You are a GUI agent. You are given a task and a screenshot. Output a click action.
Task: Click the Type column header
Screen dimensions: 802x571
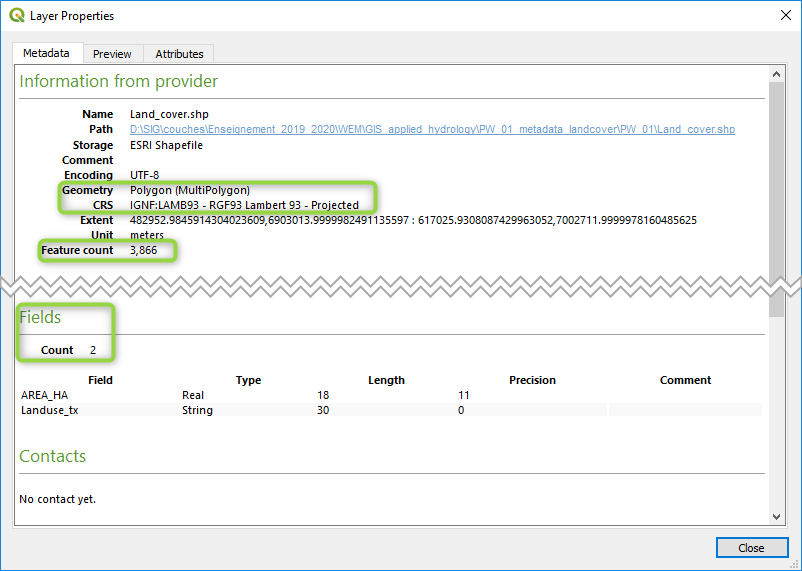point(249,380)
